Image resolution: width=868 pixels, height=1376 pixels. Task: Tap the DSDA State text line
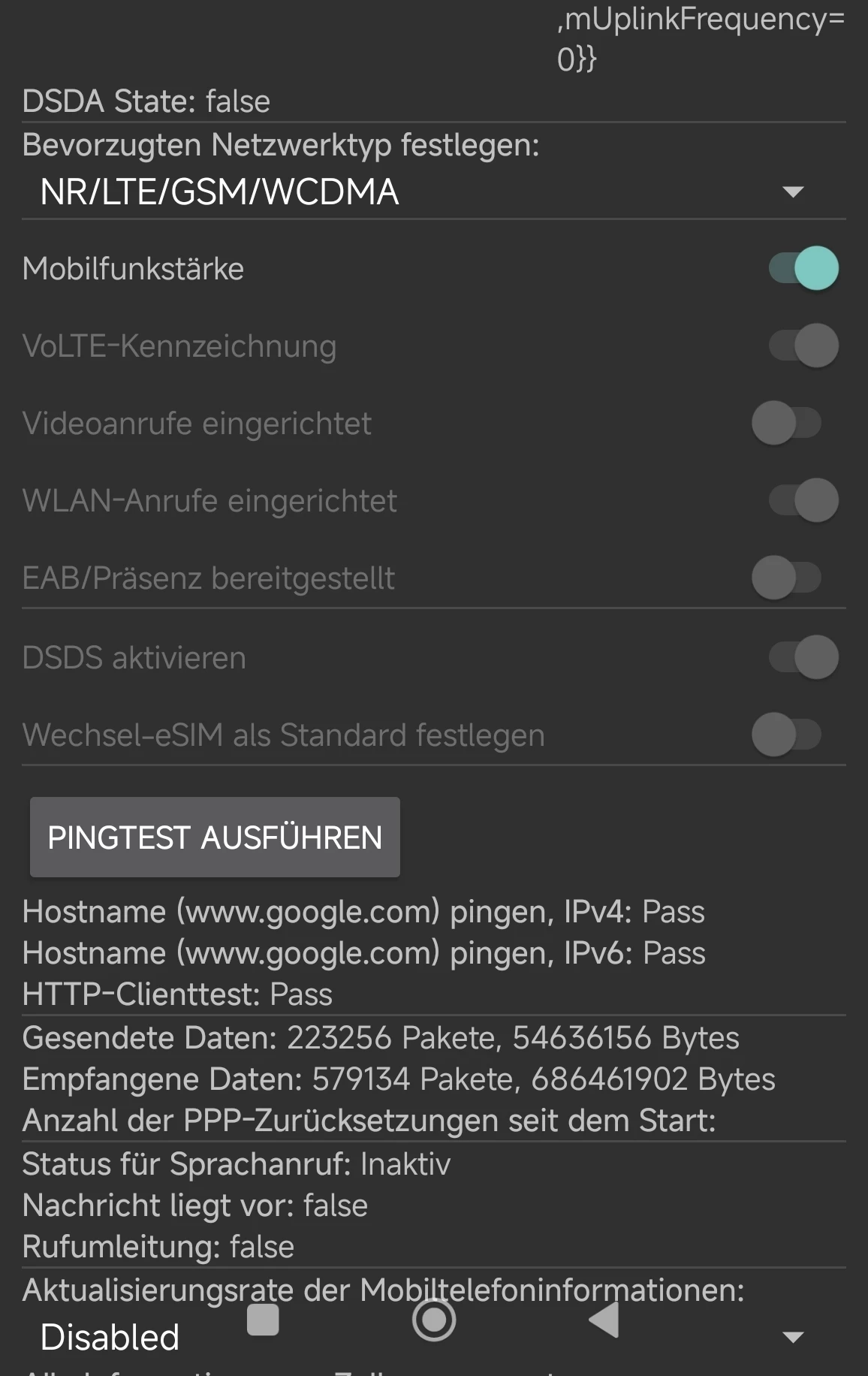(x=146, y=101)
